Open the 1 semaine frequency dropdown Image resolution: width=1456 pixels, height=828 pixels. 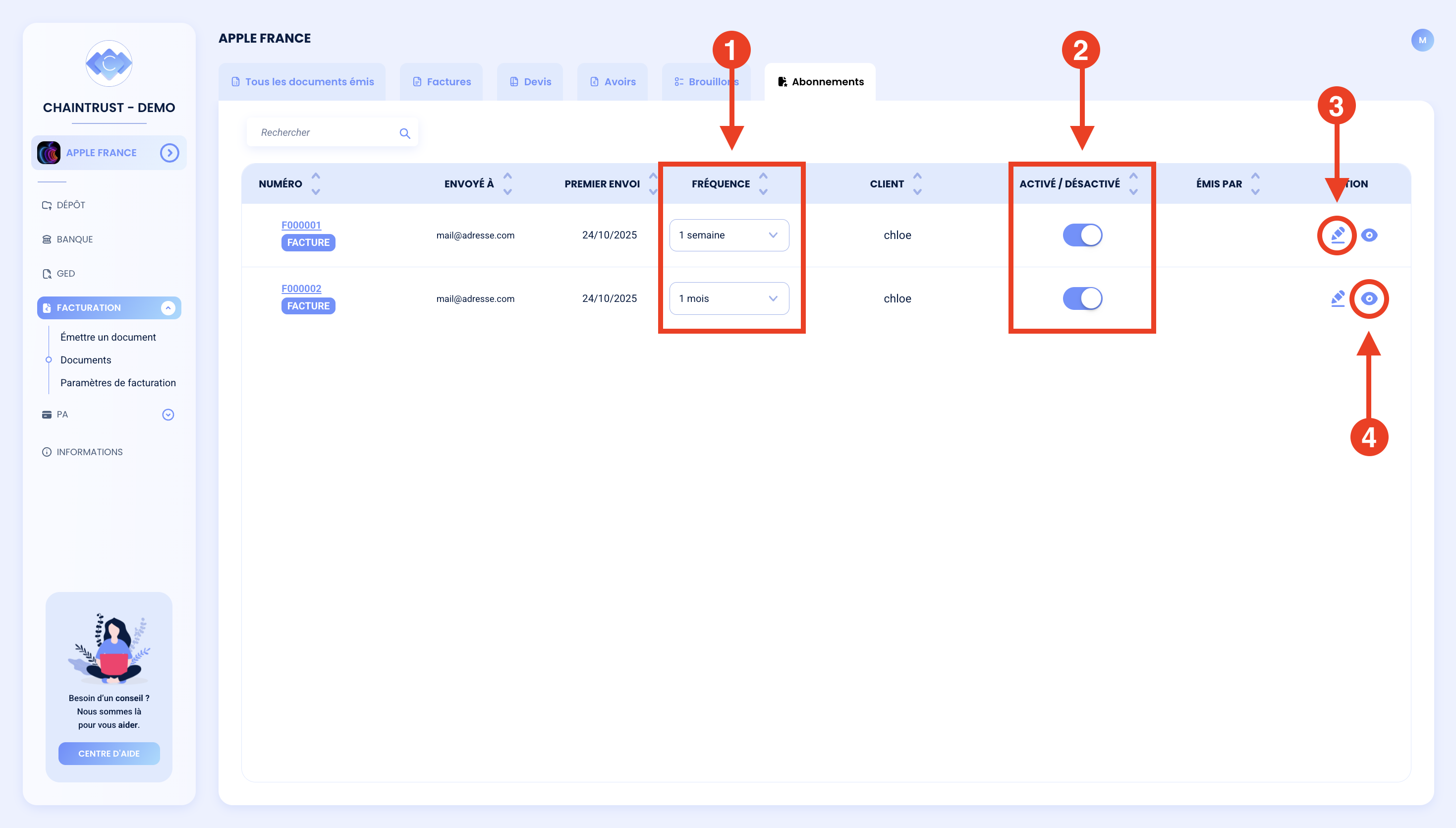point(729,235)
